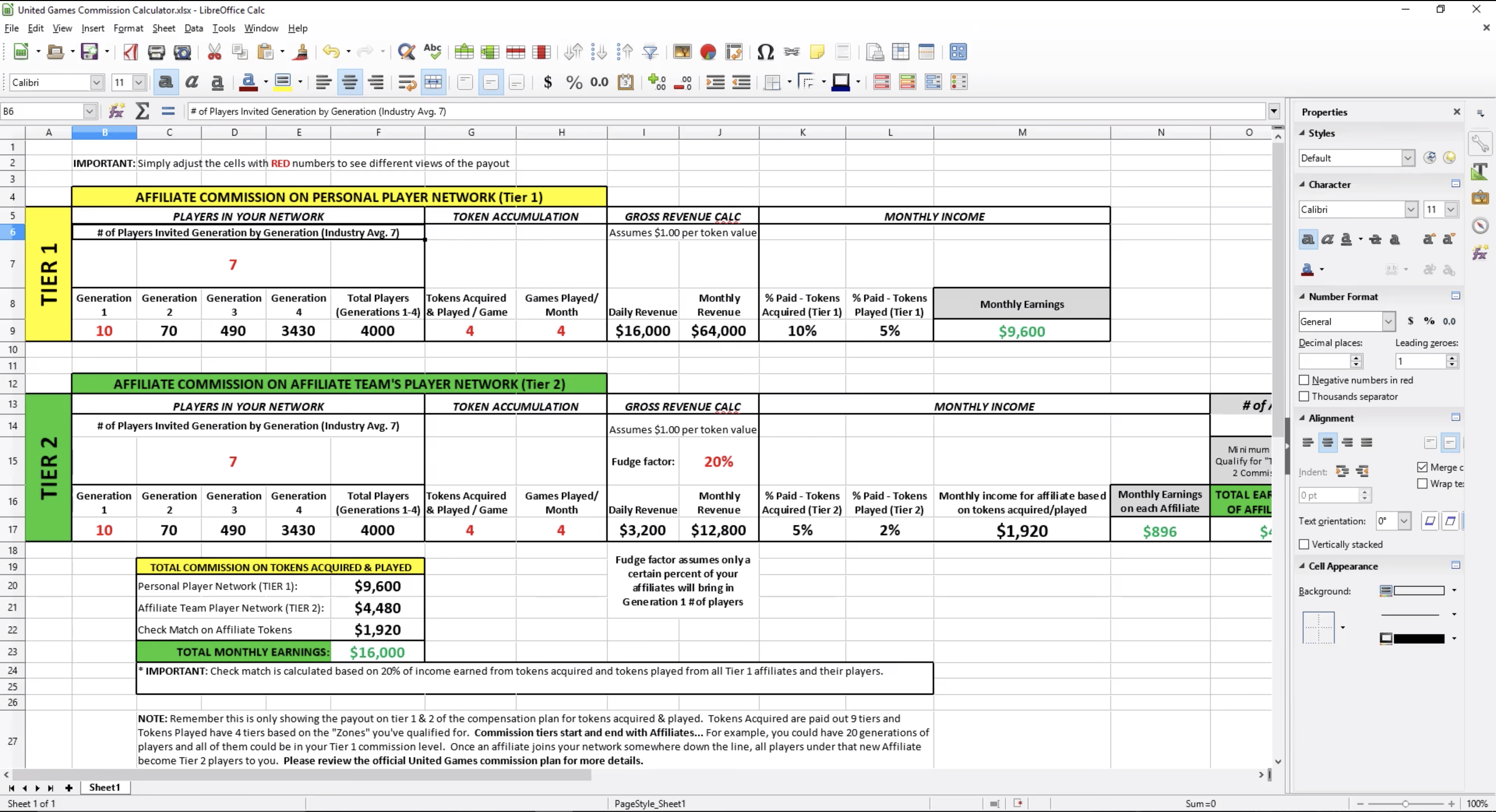
Task: Click the Sum sigma icon
Action: [142, 111]
